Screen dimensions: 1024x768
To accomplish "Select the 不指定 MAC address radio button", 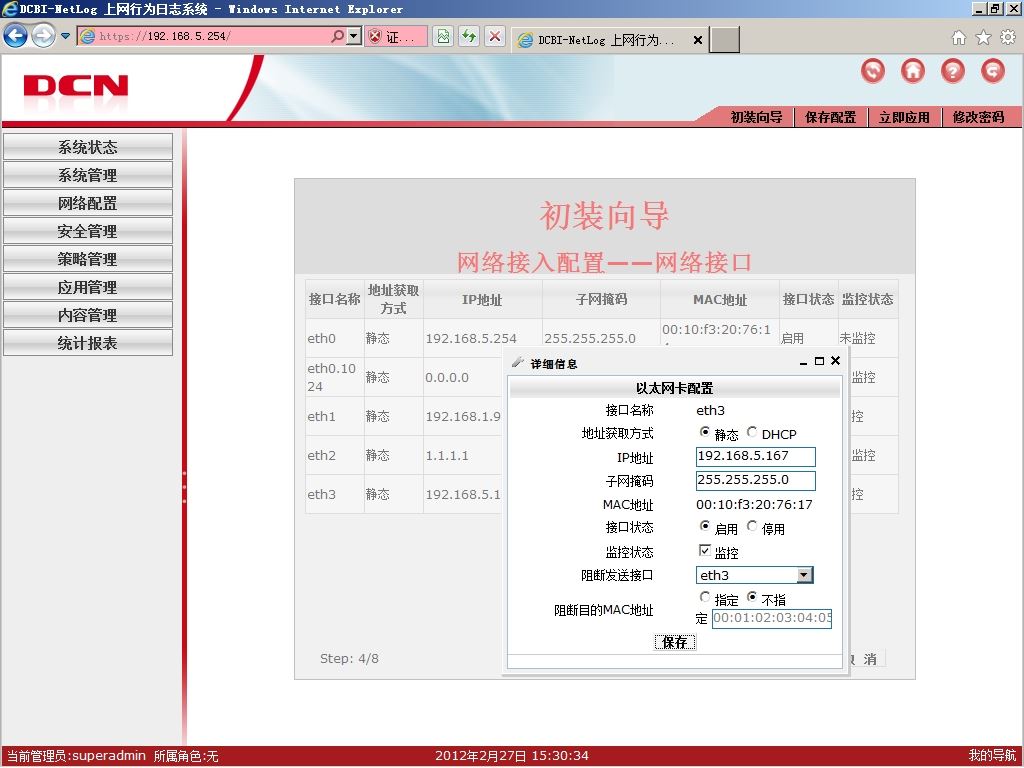I will pos(752,597).
